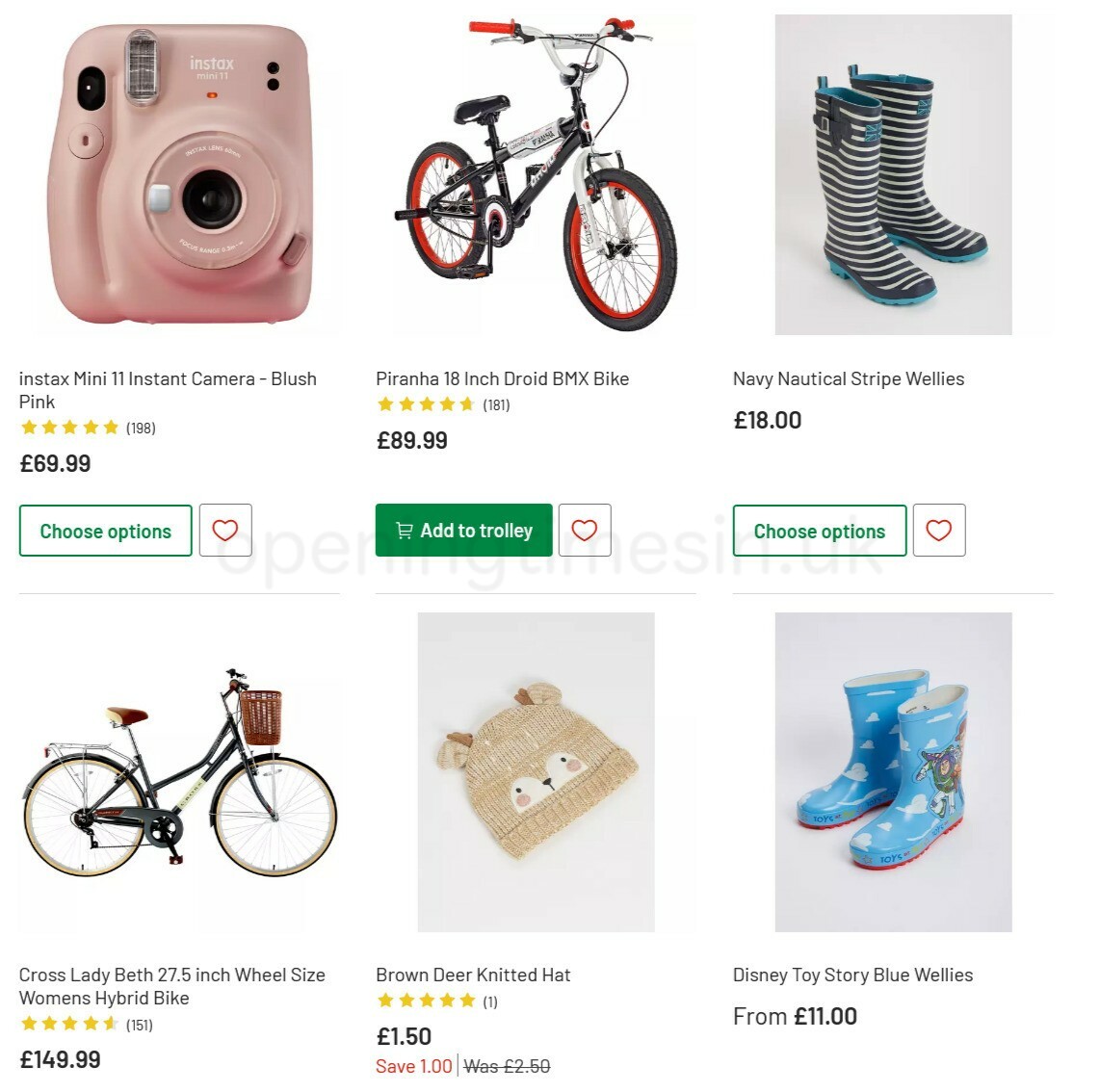
Task: Favourite the Navy Nautical Stripe Wellies
Action: coord(939,530)
